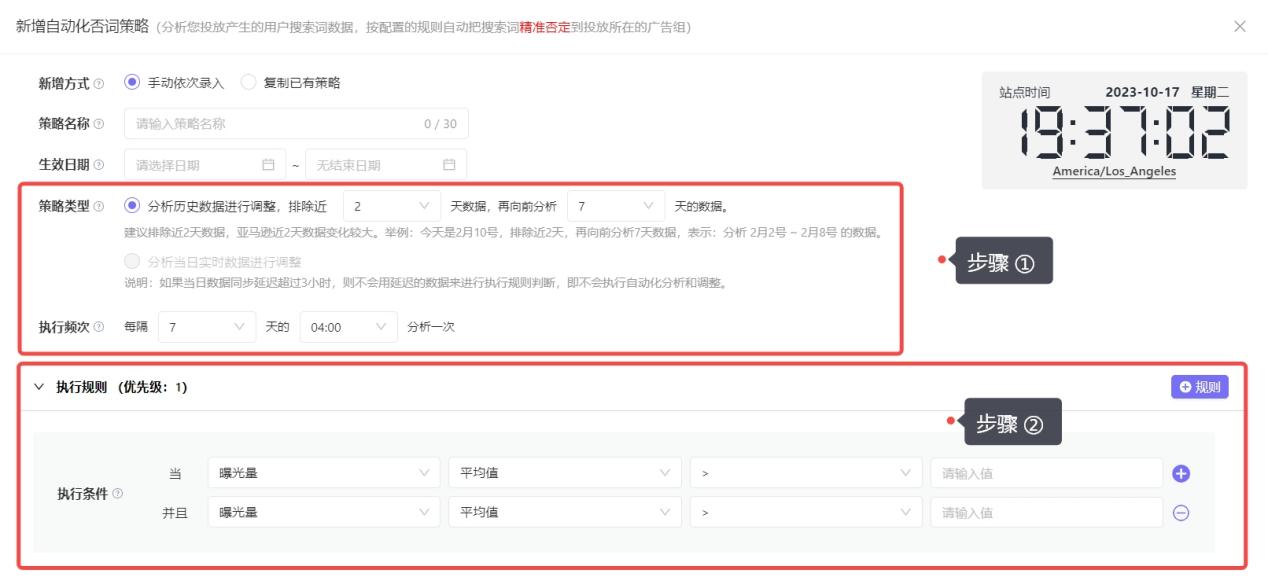Click the help icon next to 新增方式

(x=98, y=83)
